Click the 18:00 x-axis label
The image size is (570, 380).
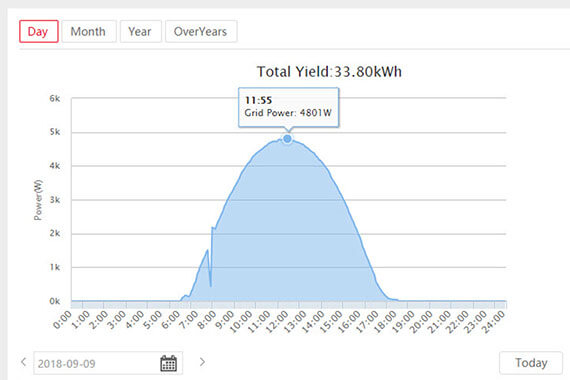[385, 321]
